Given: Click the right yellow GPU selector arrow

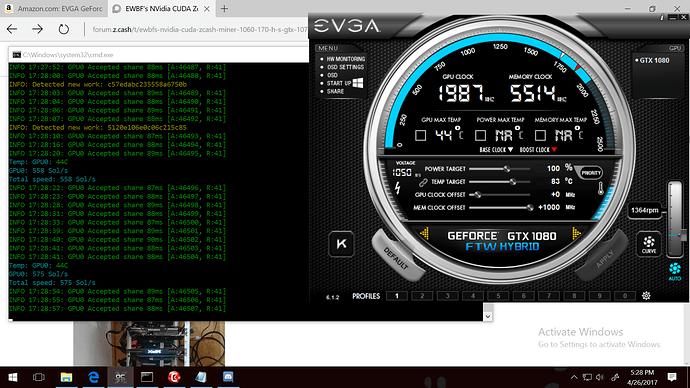Looking at the screenshot, I should (576, 233).
